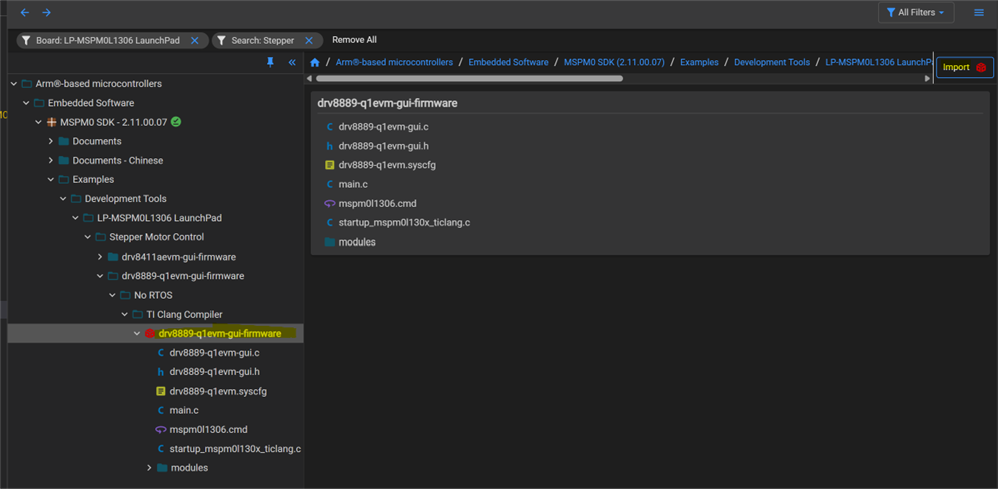Click syscfg file icon in tree
Screen dimensions: 998x489
tap(161, 391)
